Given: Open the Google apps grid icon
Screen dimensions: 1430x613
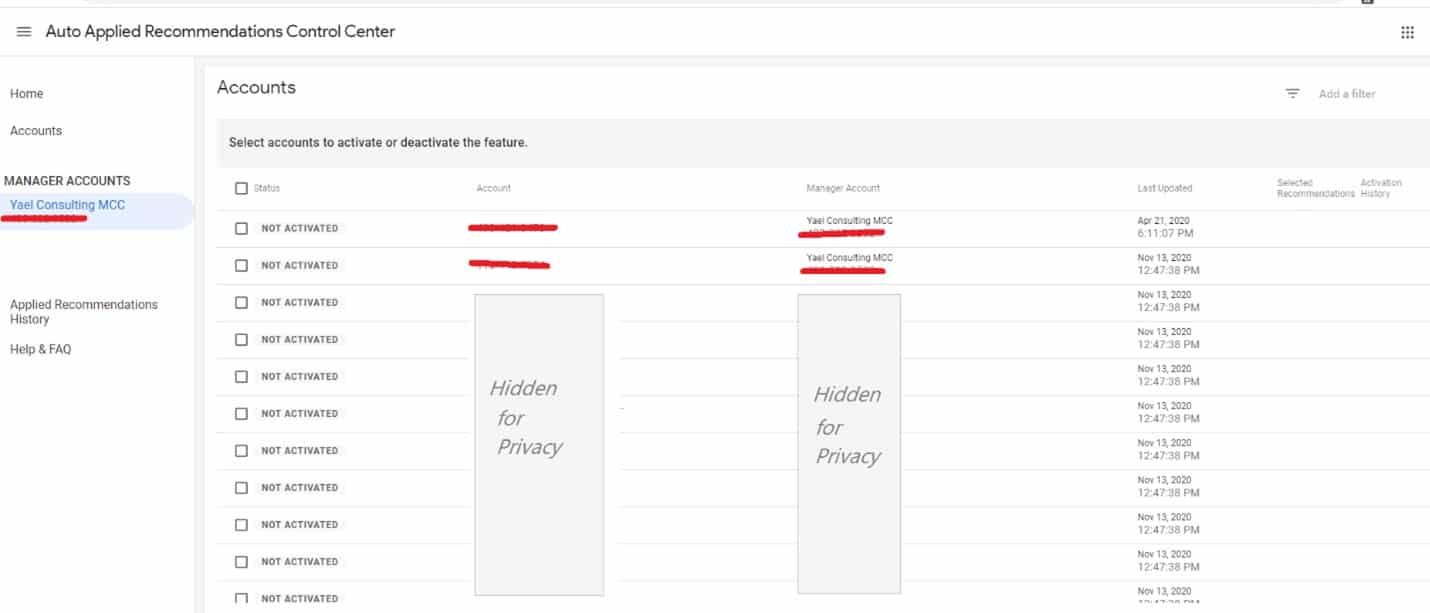Looking at the screenshot, I should 1407,32.
